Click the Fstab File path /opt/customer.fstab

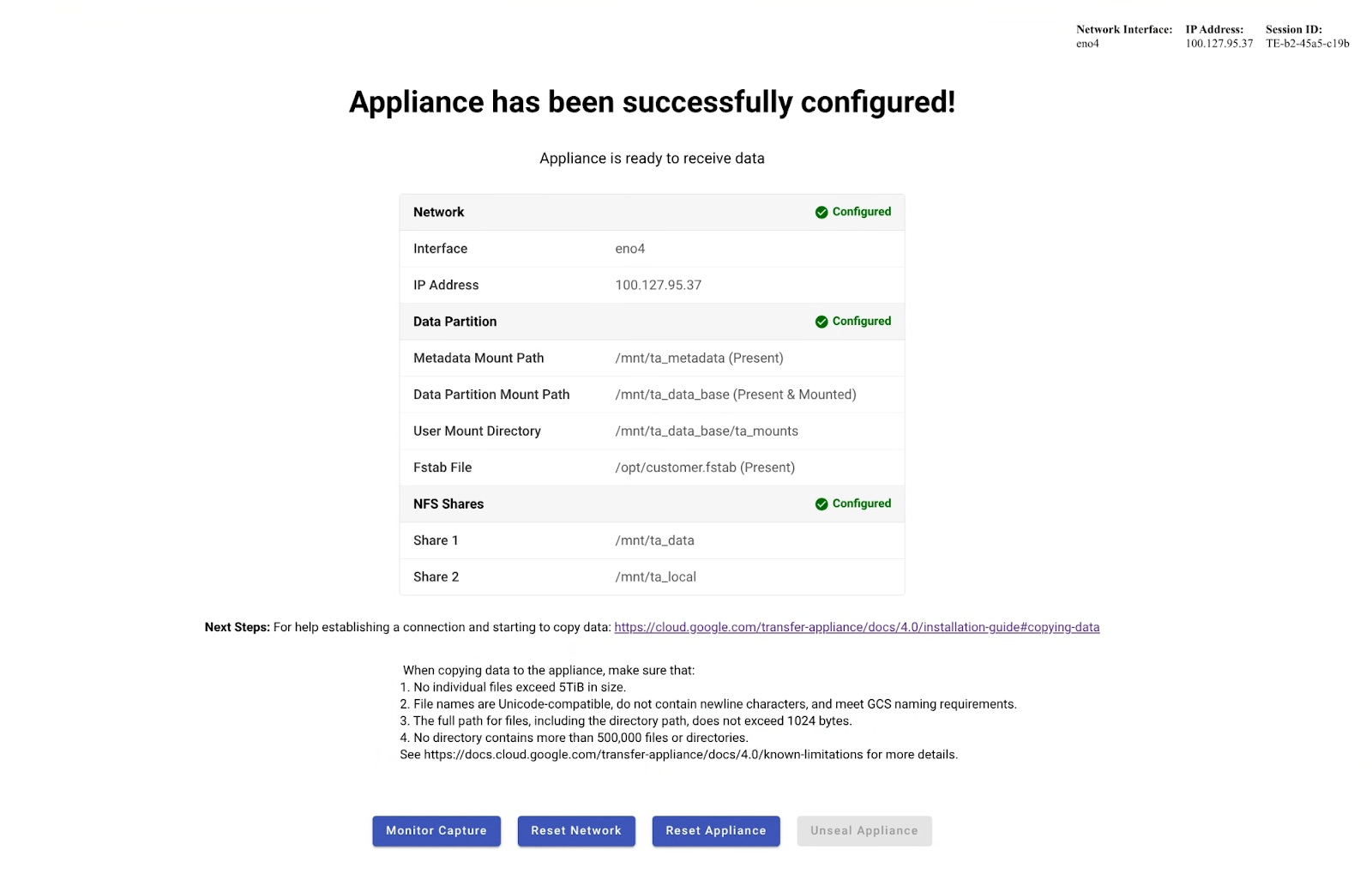pyautogui.click(x=704, y=467)
